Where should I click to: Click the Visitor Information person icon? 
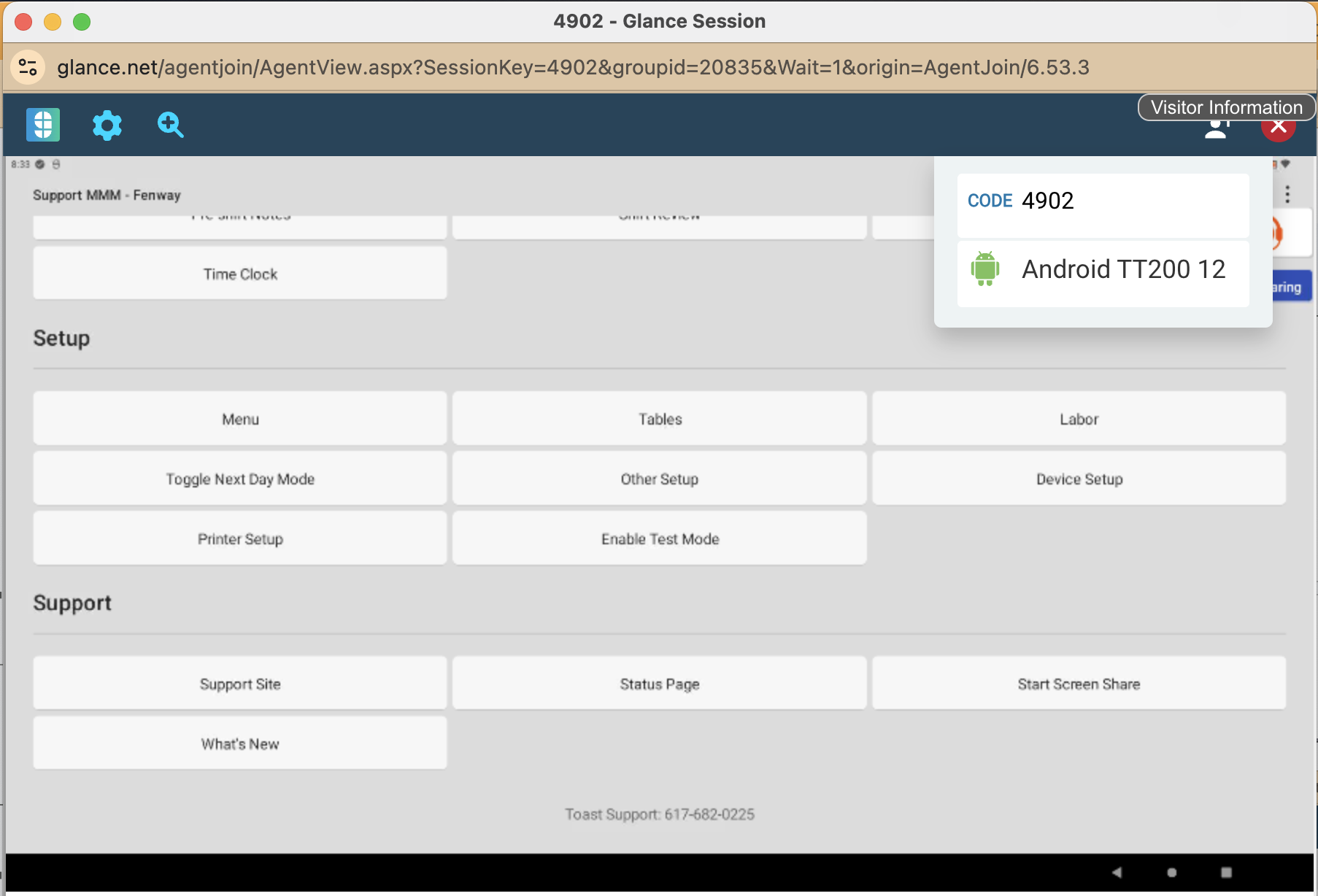[x=1217, y=129]
